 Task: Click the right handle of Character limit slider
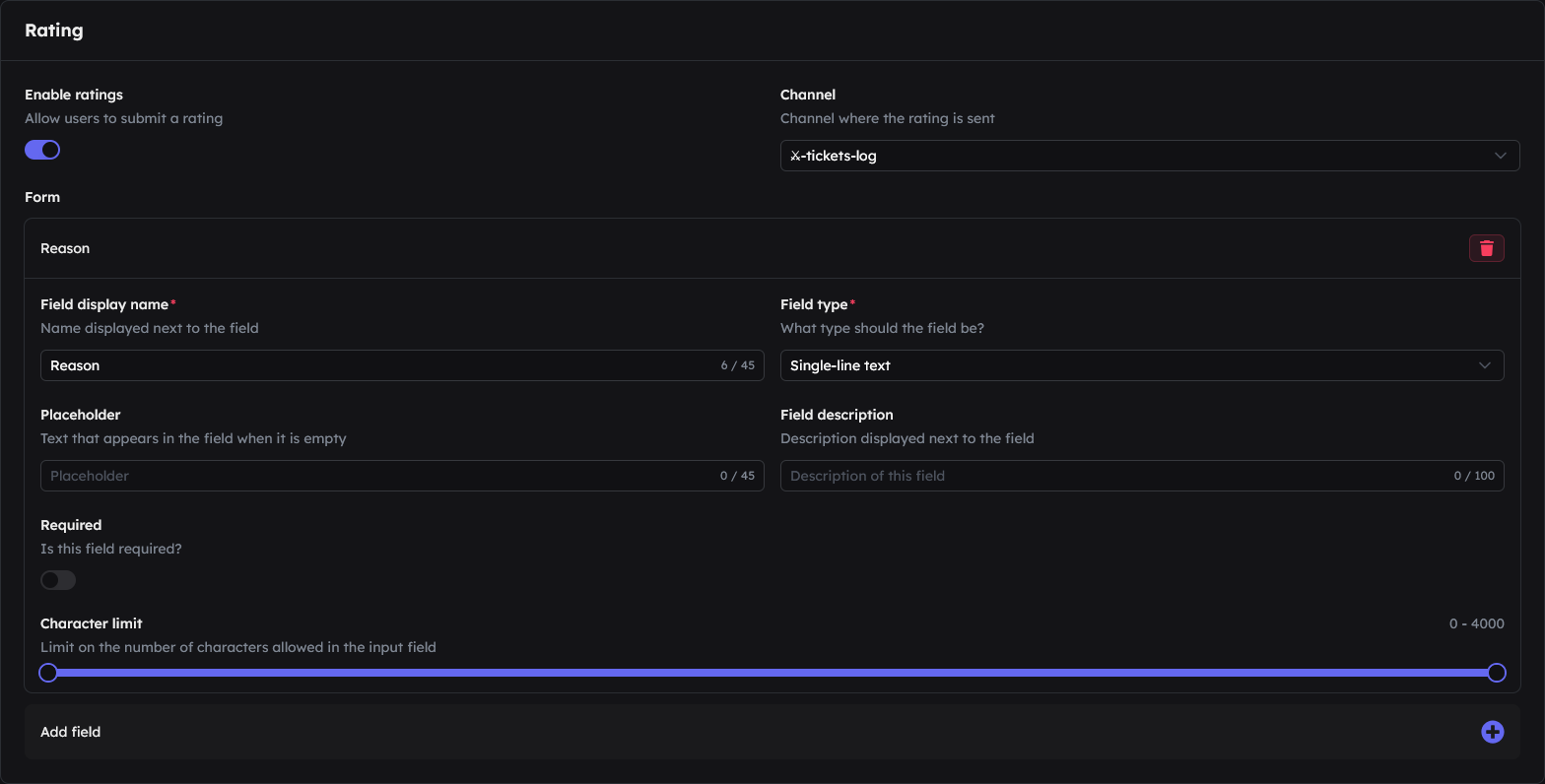pyautogui.click(x=1496, y=673)
